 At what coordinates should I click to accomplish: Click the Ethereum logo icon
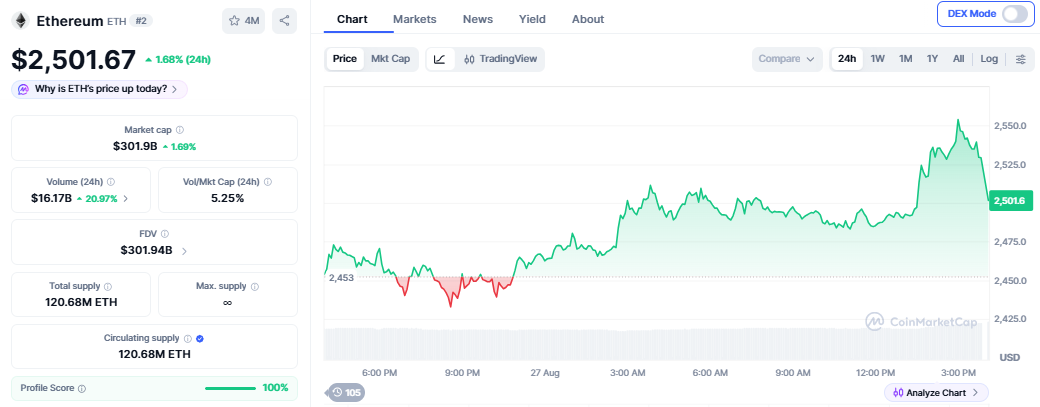[21, 21]
